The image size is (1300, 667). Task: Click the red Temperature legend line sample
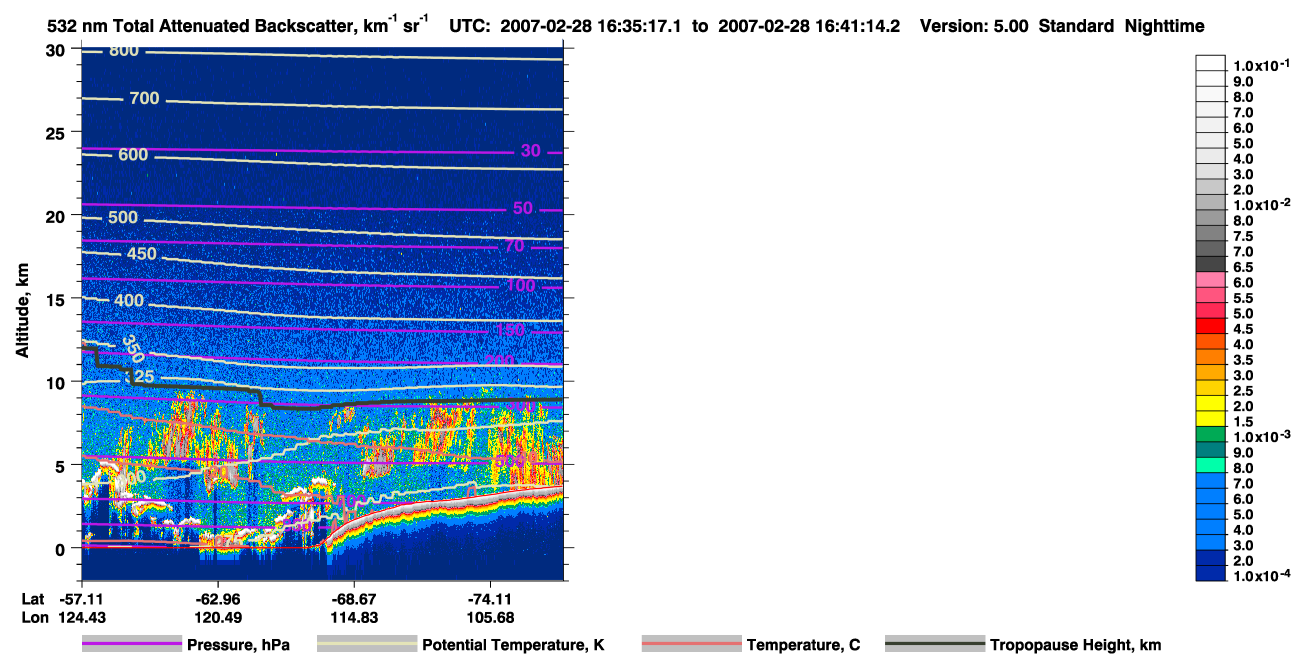coord(692,644)
